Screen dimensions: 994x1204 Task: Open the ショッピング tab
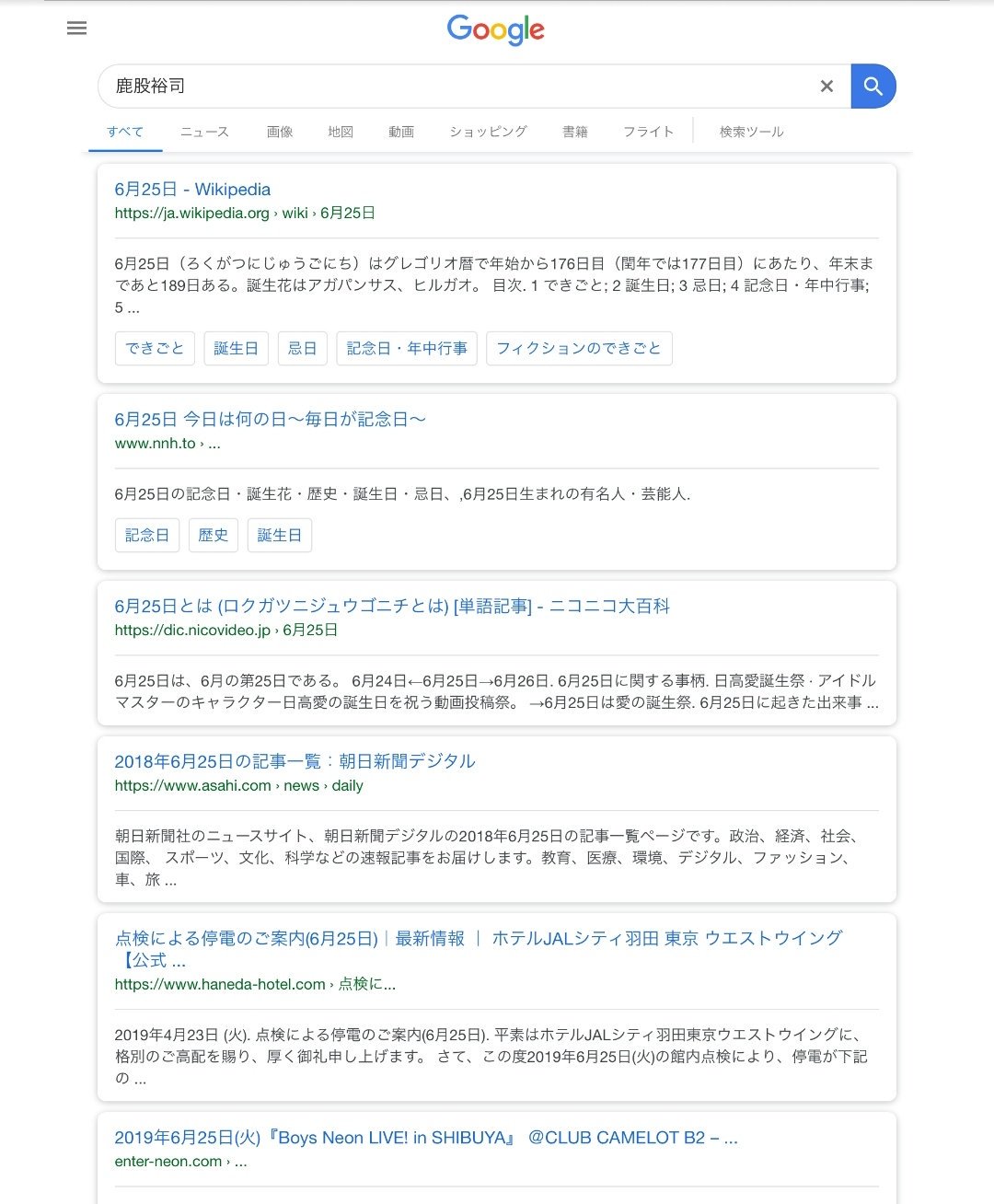coord(488,132)
